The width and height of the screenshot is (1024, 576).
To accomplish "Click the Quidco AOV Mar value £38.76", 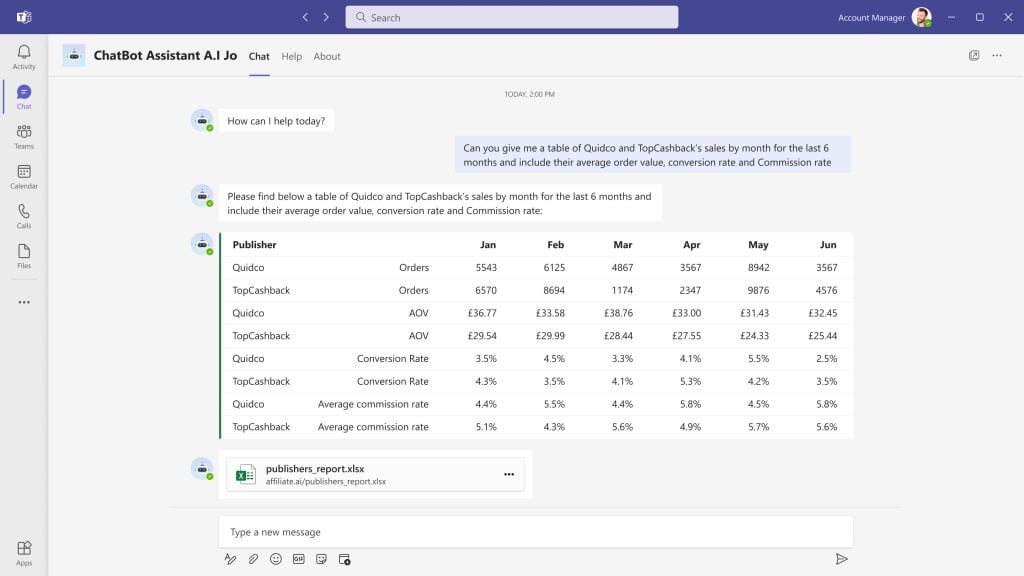I will (x=618, y=313).
